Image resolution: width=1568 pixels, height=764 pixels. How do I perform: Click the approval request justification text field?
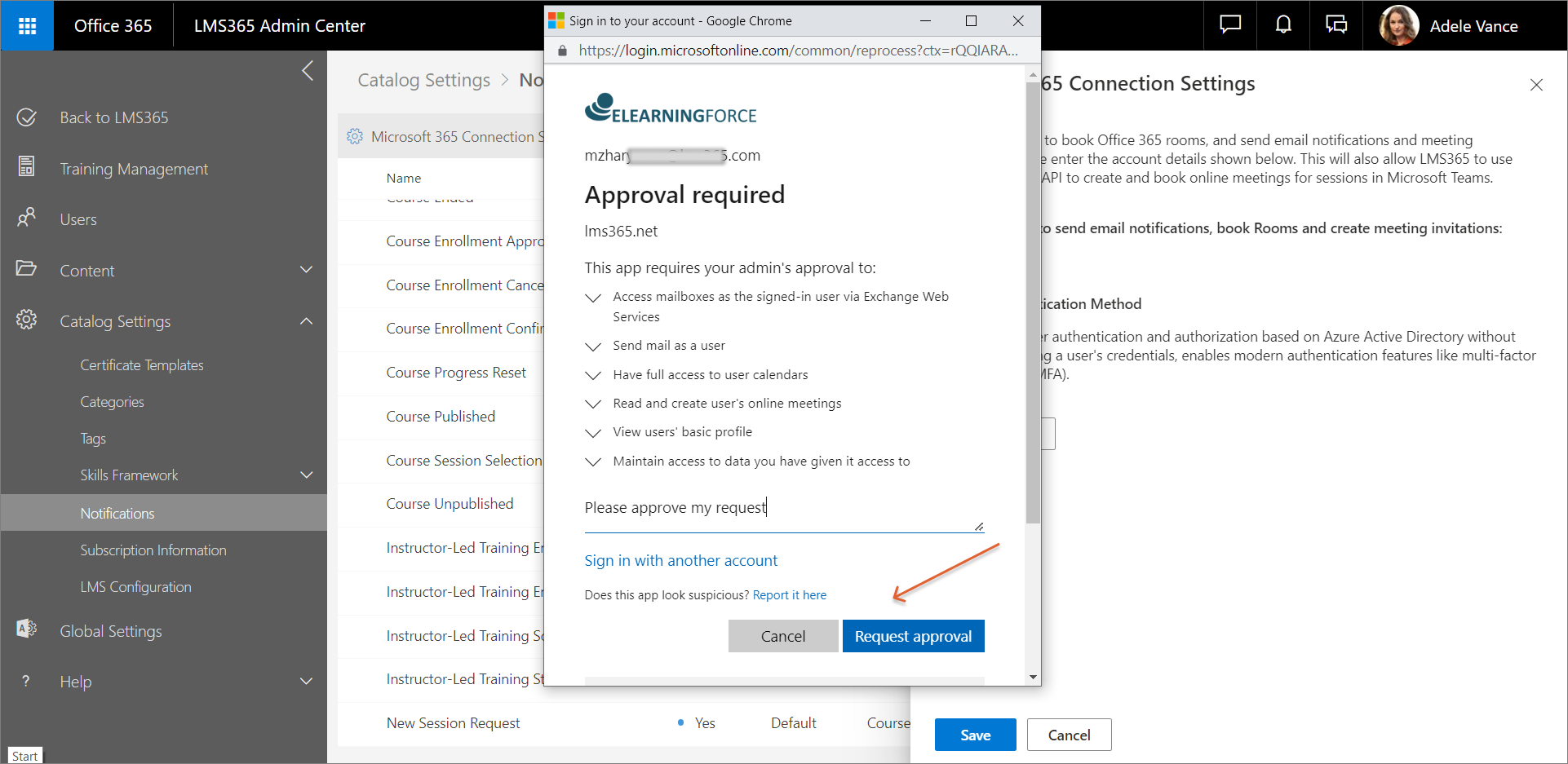tap(783, 508)
